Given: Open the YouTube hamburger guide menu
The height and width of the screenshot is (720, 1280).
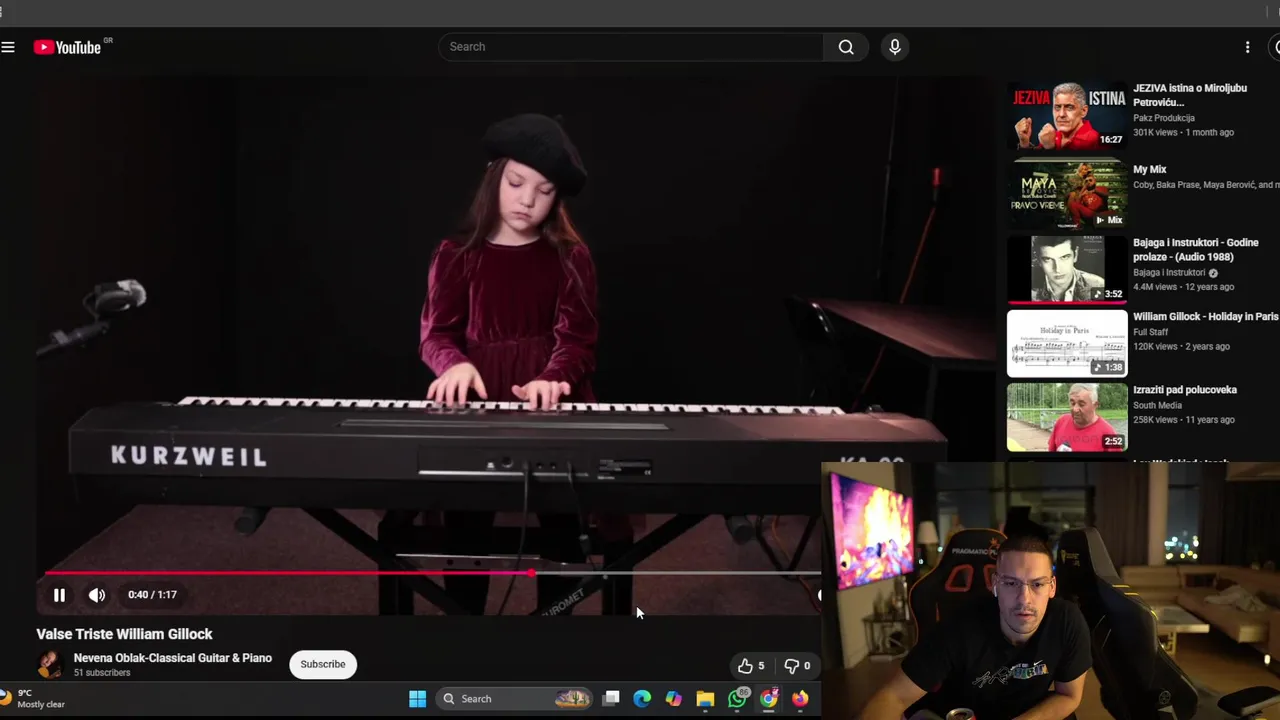Looking at the screenshot, I should tap(8, 47).
